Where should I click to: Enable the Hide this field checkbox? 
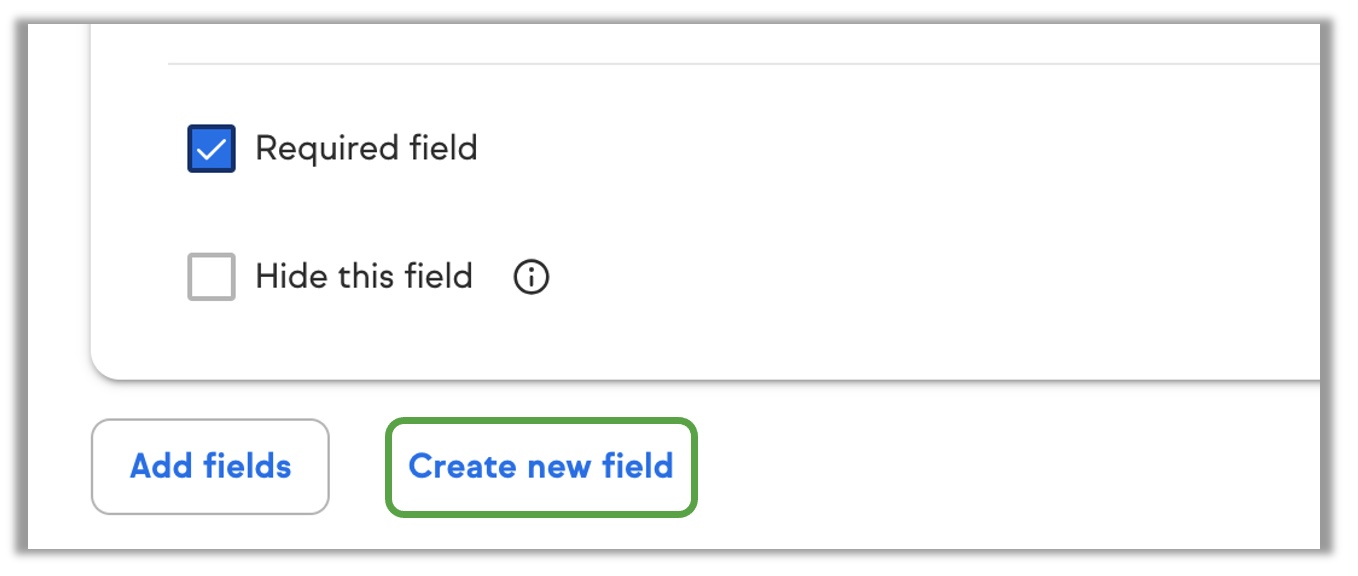pyautogui.click(x=211, y=277)
